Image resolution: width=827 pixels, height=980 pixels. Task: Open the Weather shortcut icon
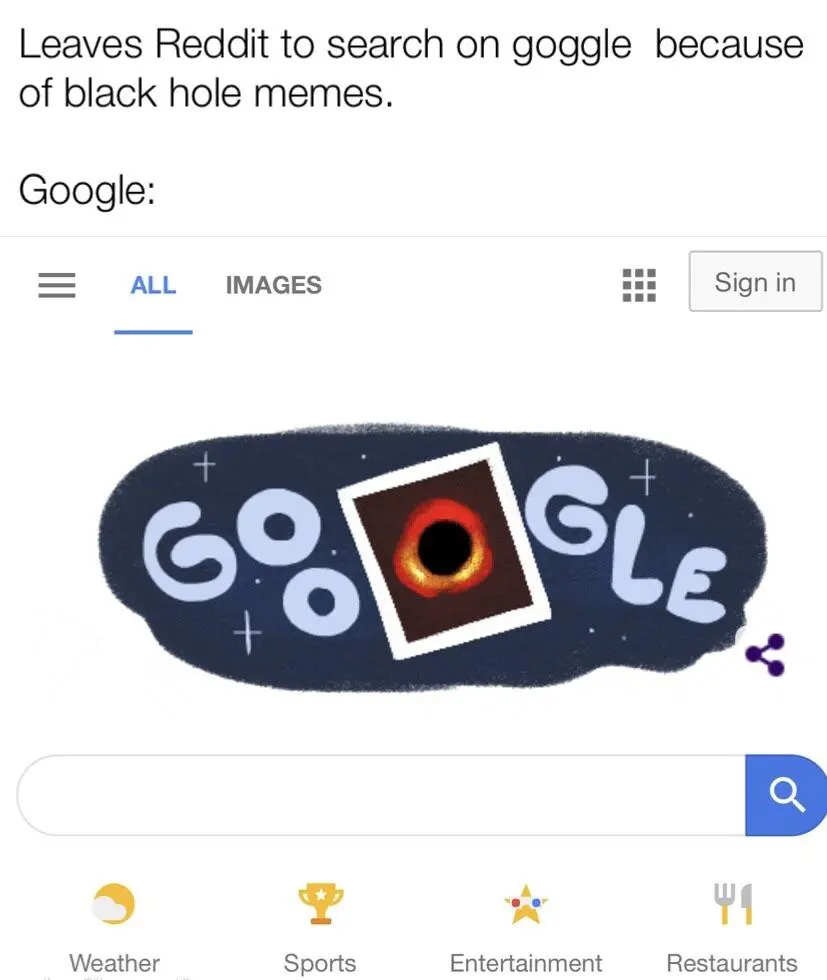[114, 903]
